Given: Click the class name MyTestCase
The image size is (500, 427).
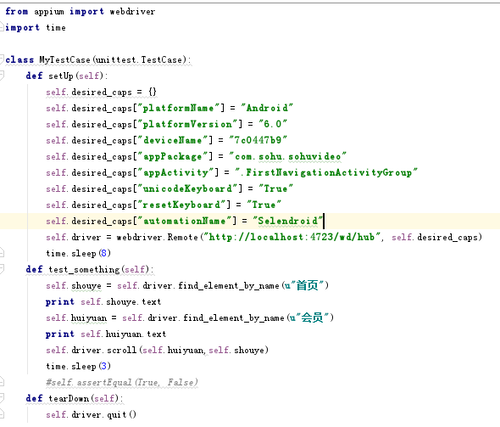Looking at the screenshot, I should [x=65, y=60].
